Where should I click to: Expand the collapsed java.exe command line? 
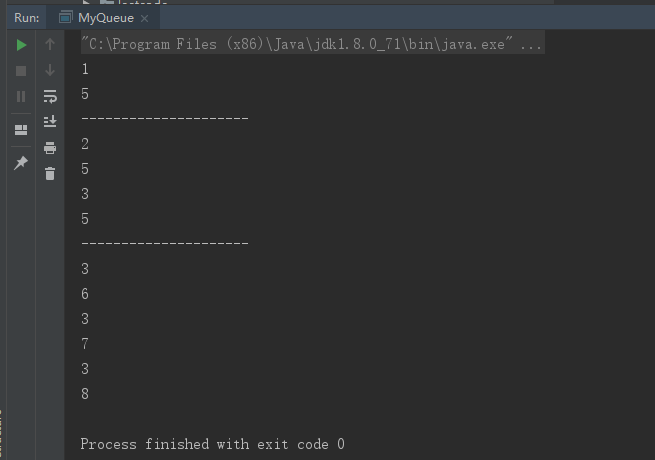click(x=312, y=43)
